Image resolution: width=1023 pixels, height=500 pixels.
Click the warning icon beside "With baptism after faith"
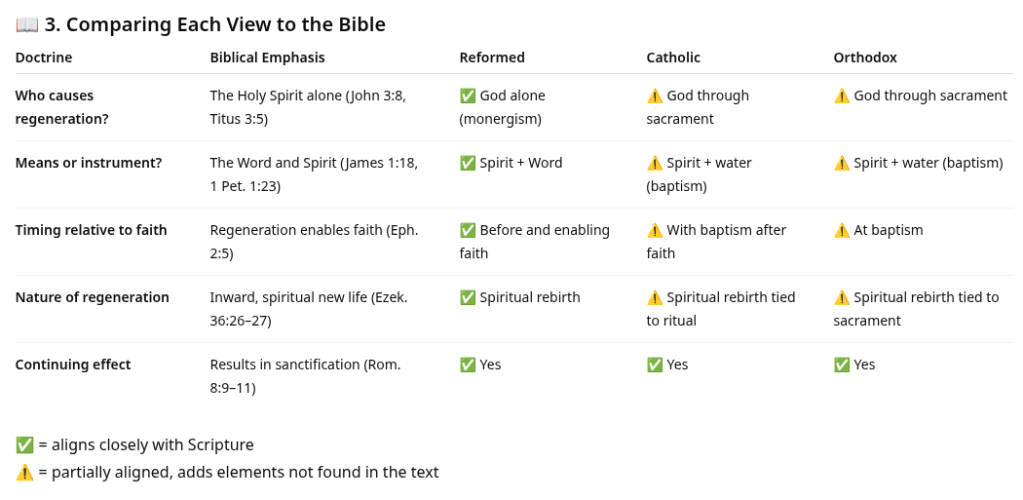pos(655,230)
